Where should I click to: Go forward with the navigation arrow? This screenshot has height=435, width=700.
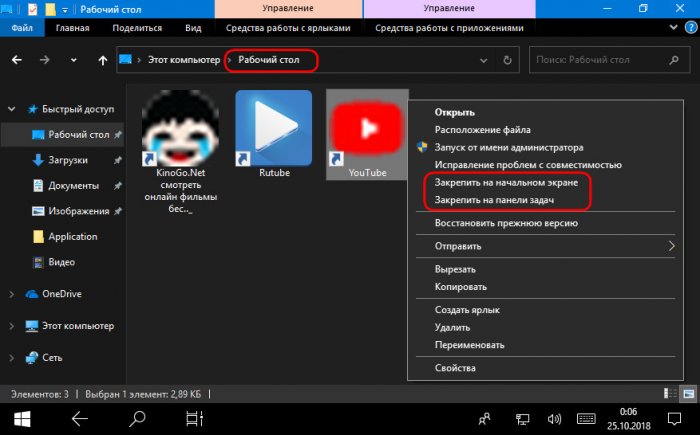[45, 60]
